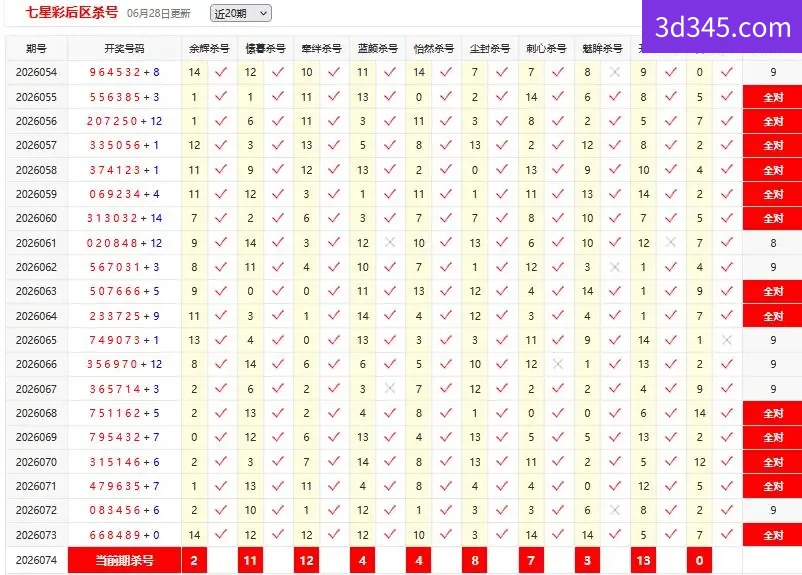Select the 魅眸杀号 column header
This screenshot has height=575, width=802.
click(x=602, y=49)
